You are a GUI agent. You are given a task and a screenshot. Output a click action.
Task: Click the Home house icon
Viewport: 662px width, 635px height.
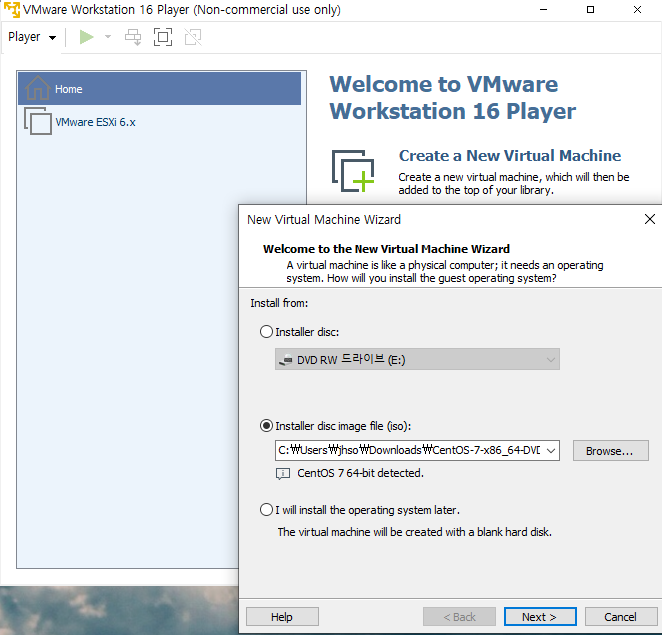(38, 88)
